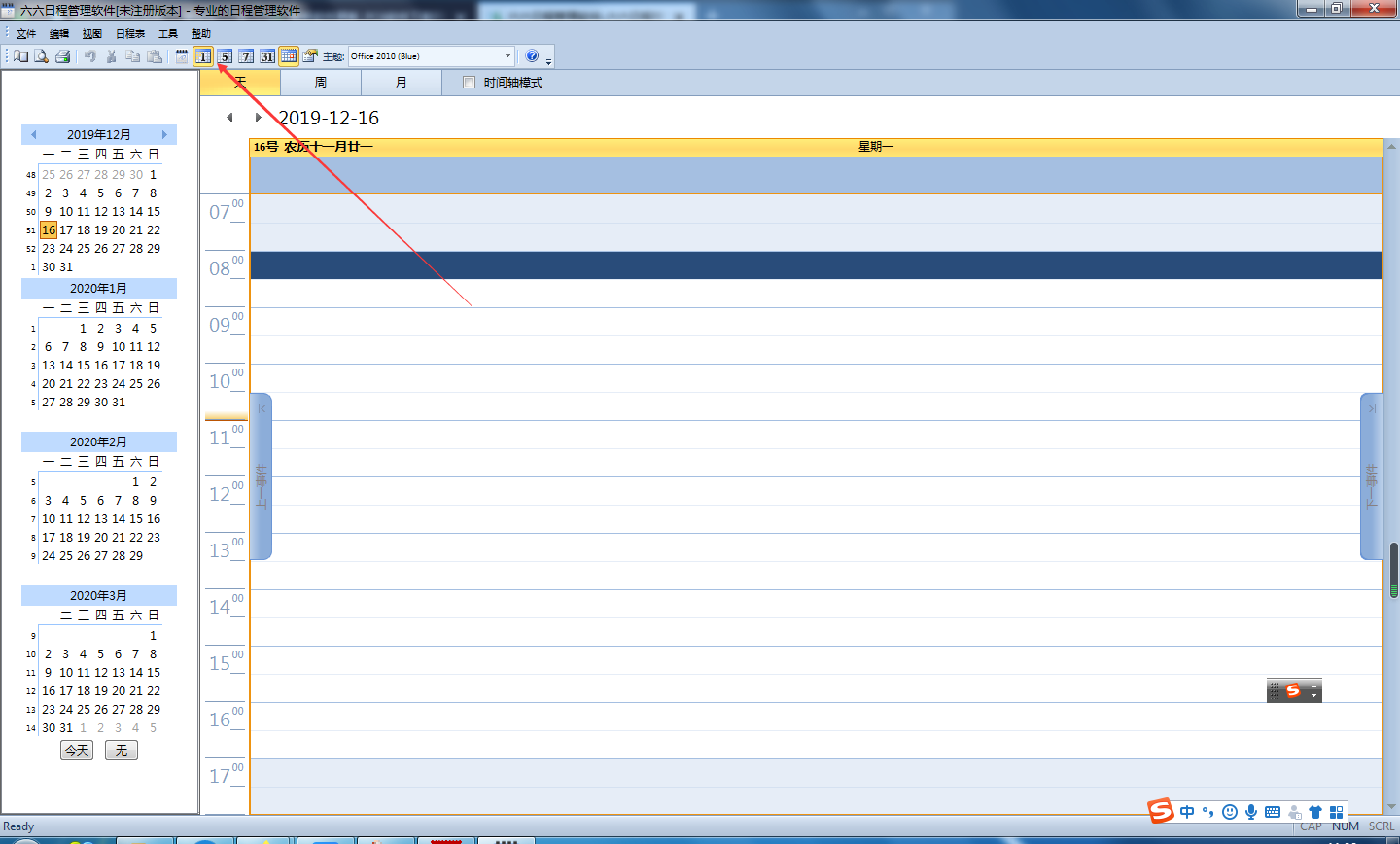Go to next day arrow beside 2019-12-16
Viewport: 1400px width, 844px height.
(x=258, y=118)
